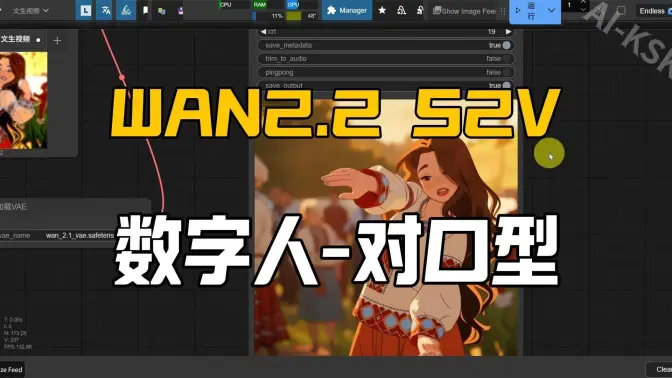Click the batch count number field

pos(570,5)
